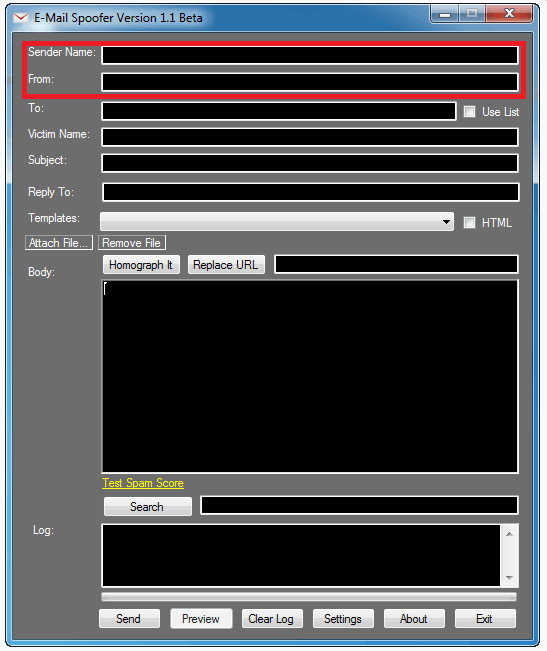547x651 pixels.
Task: Click the Log scrollbar down arrow
Action: 510,578
